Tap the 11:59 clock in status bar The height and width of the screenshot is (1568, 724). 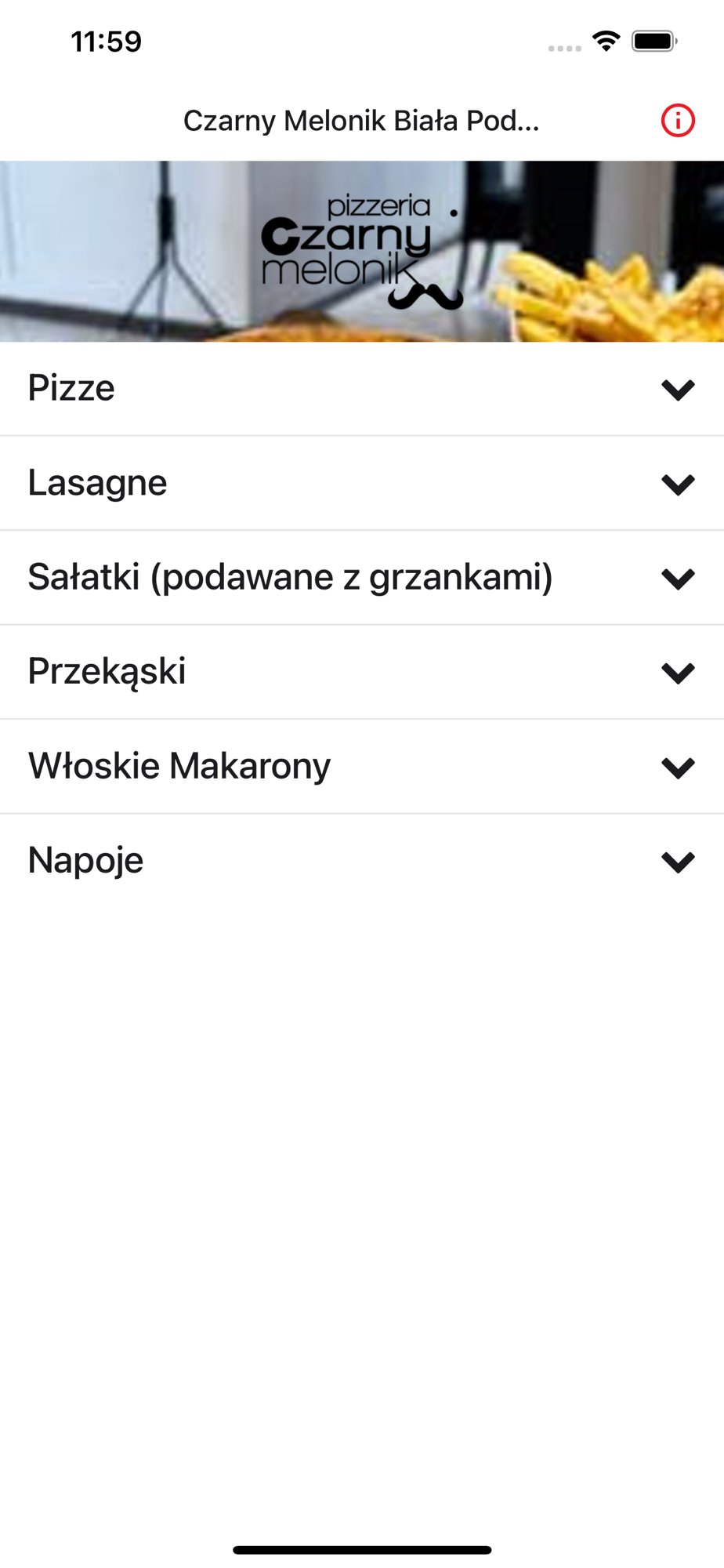(107, 42)
